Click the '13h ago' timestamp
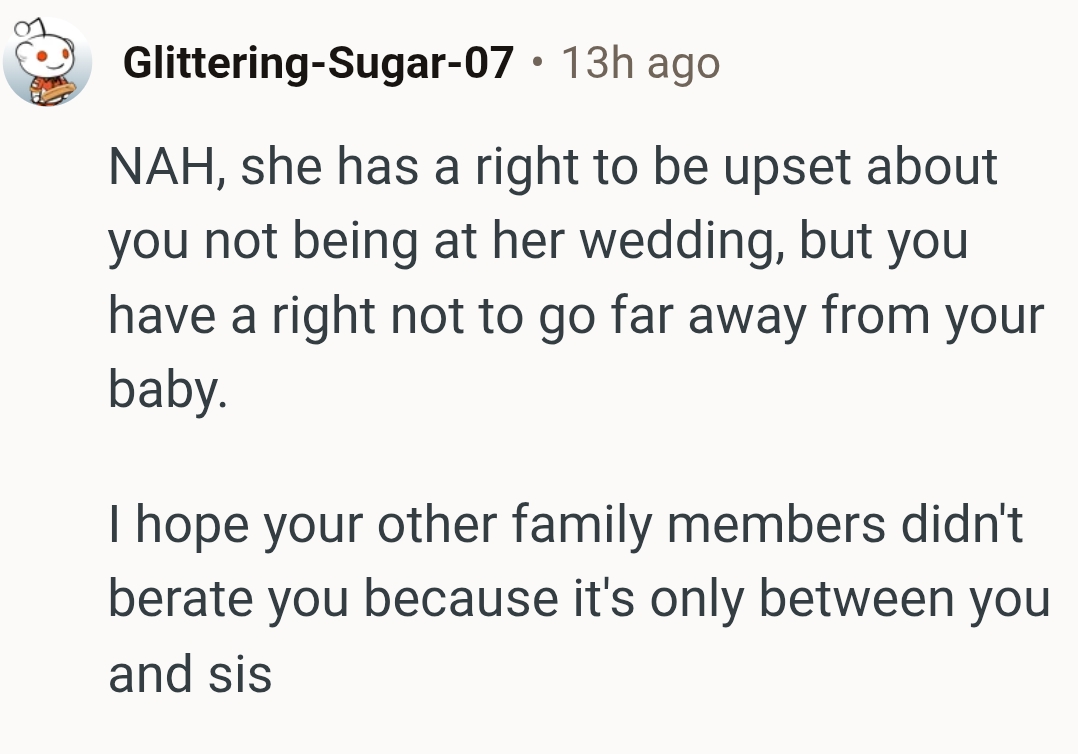The width and height of the screenshot is (1078, 754). (640, 64)
